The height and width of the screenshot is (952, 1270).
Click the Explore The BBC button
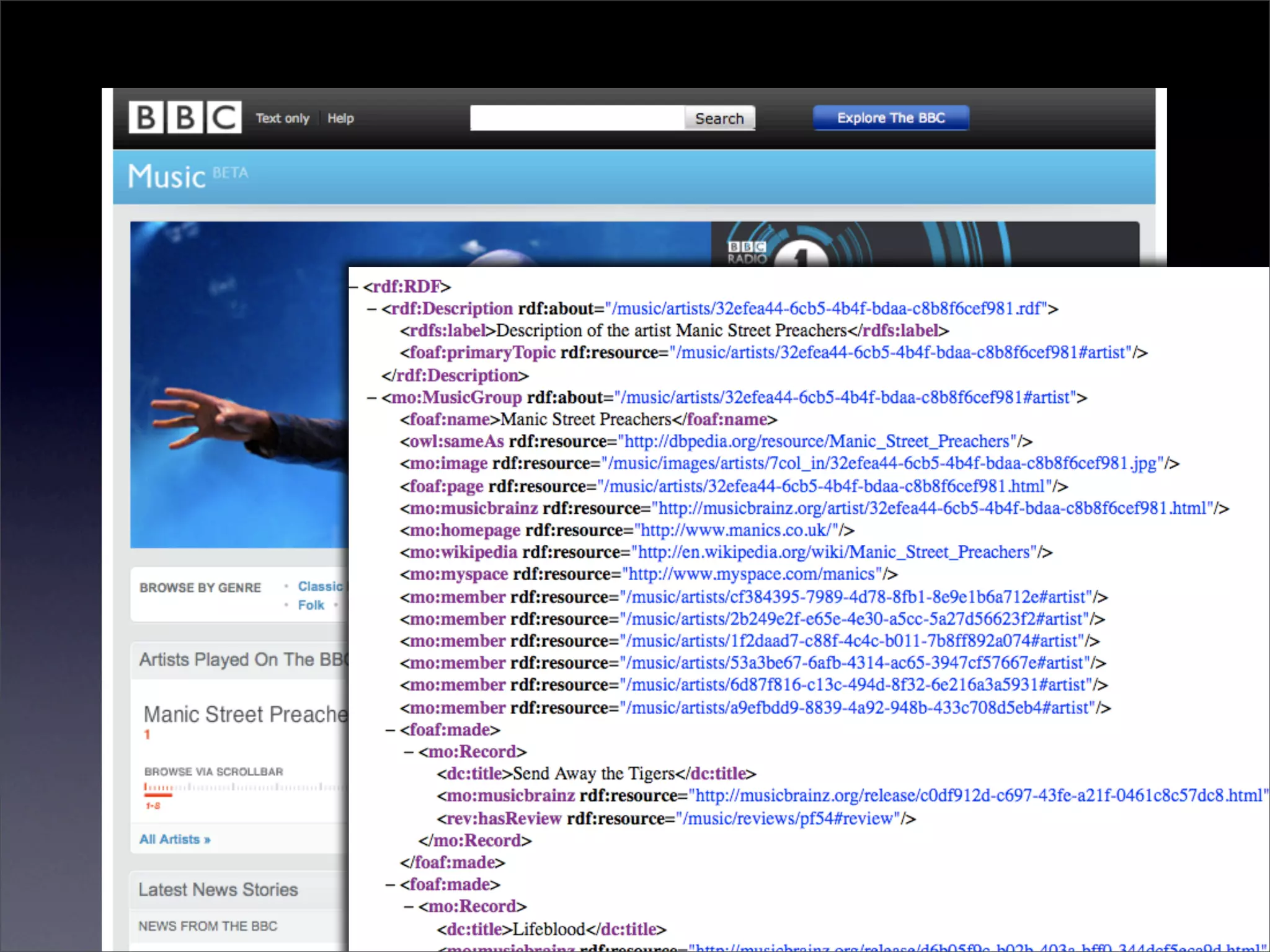click(890, 118)
